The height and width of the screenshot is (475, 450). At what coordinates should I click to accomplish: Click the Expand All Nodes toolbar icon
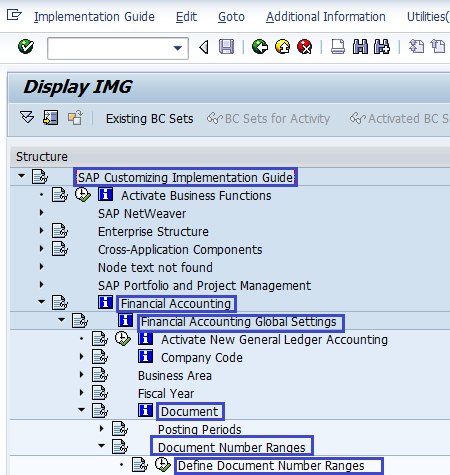[x=27, y=118]
